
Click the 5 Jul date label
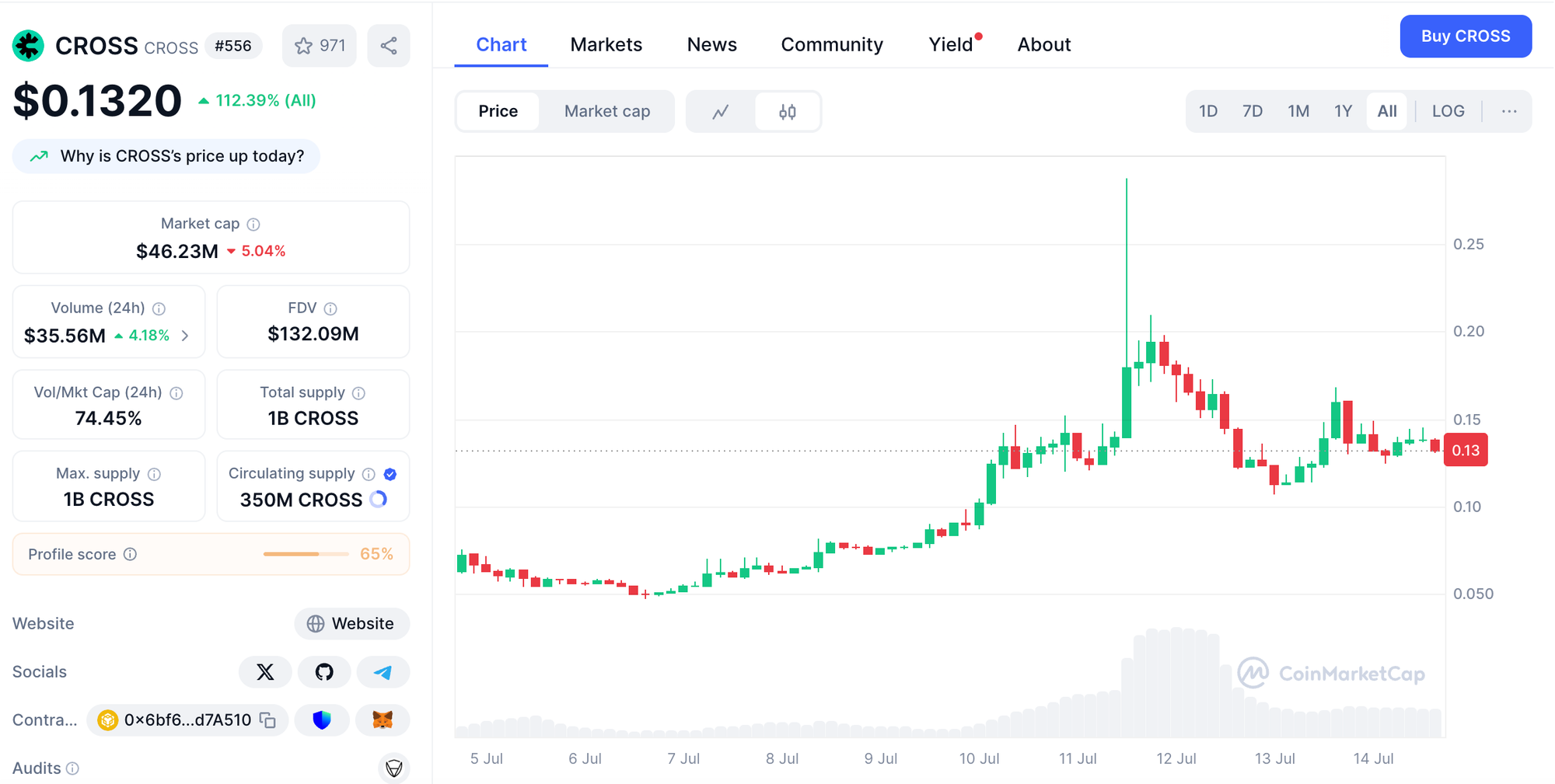click(487, 758)
